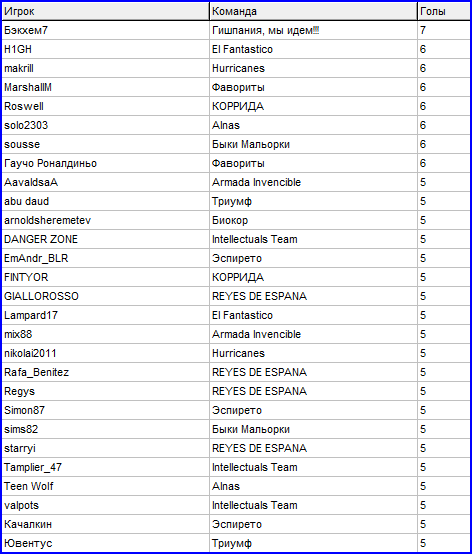
Task: Click the arnoldsheremetev player cell
Action: click(106, 220)
